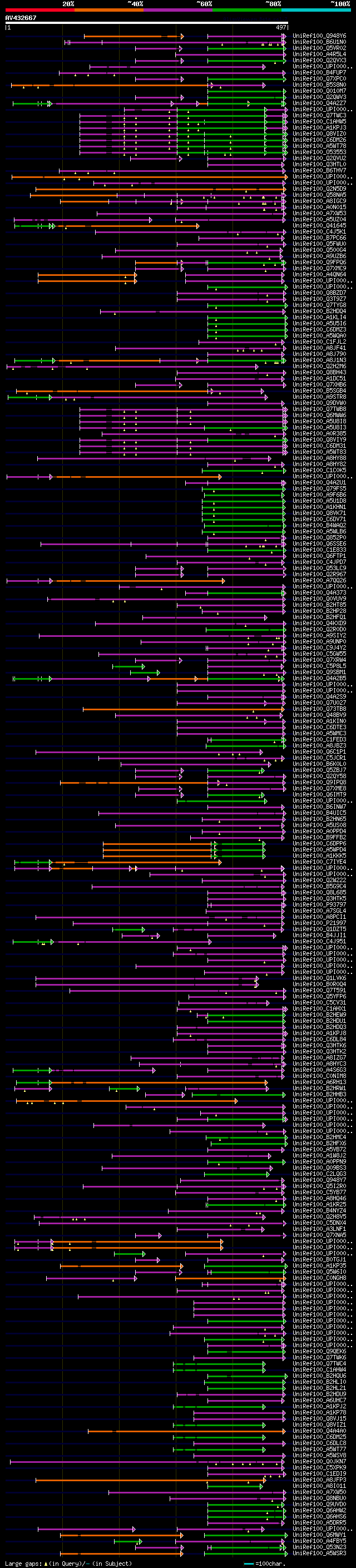Click the purple ~60% identity legend segment
The width and height of the screenshot is (356, 1568).
click(179, 10)
